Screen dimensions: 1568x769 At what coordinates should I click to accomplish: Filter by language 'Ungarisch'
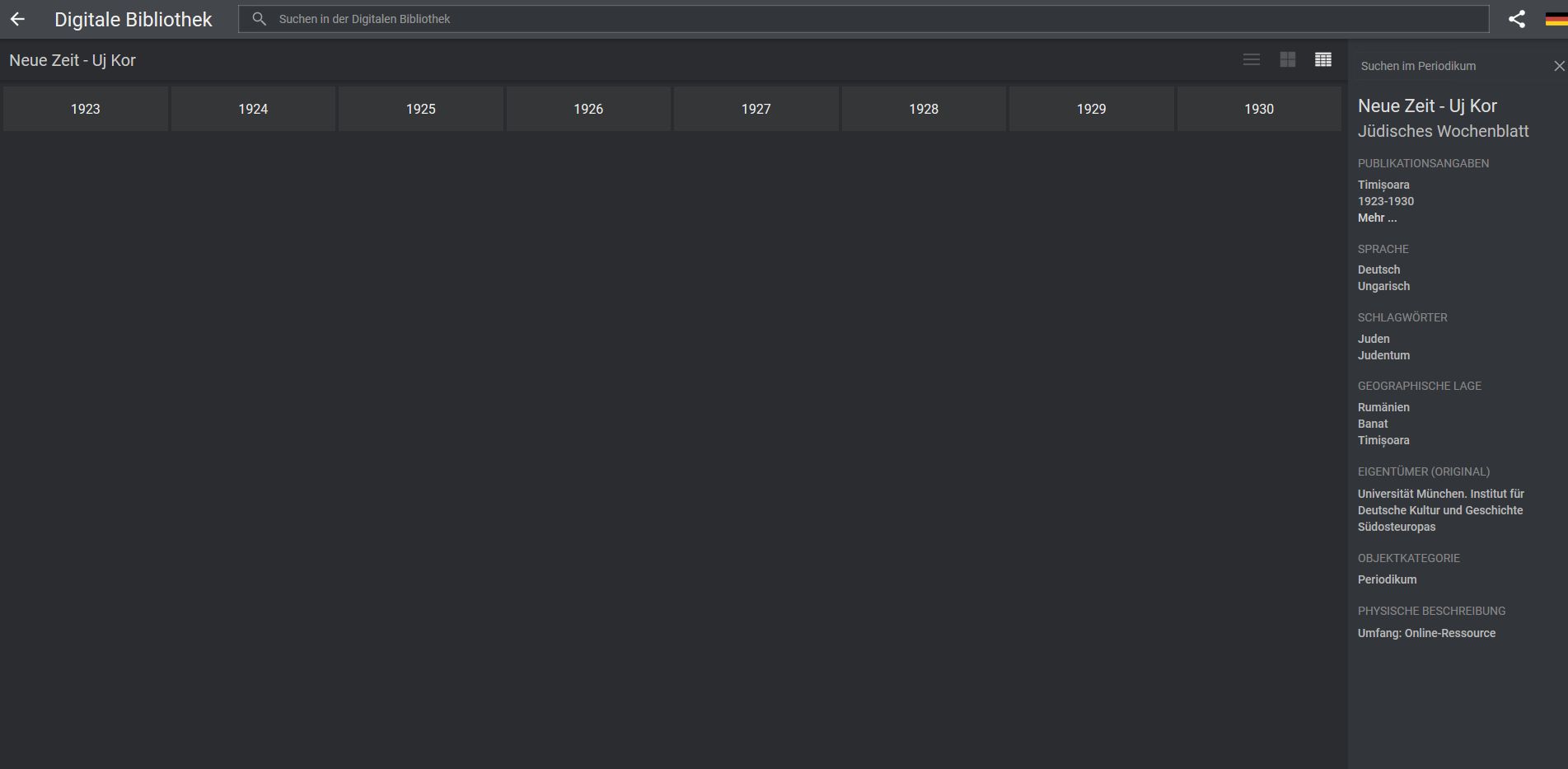coord(1383,286)
